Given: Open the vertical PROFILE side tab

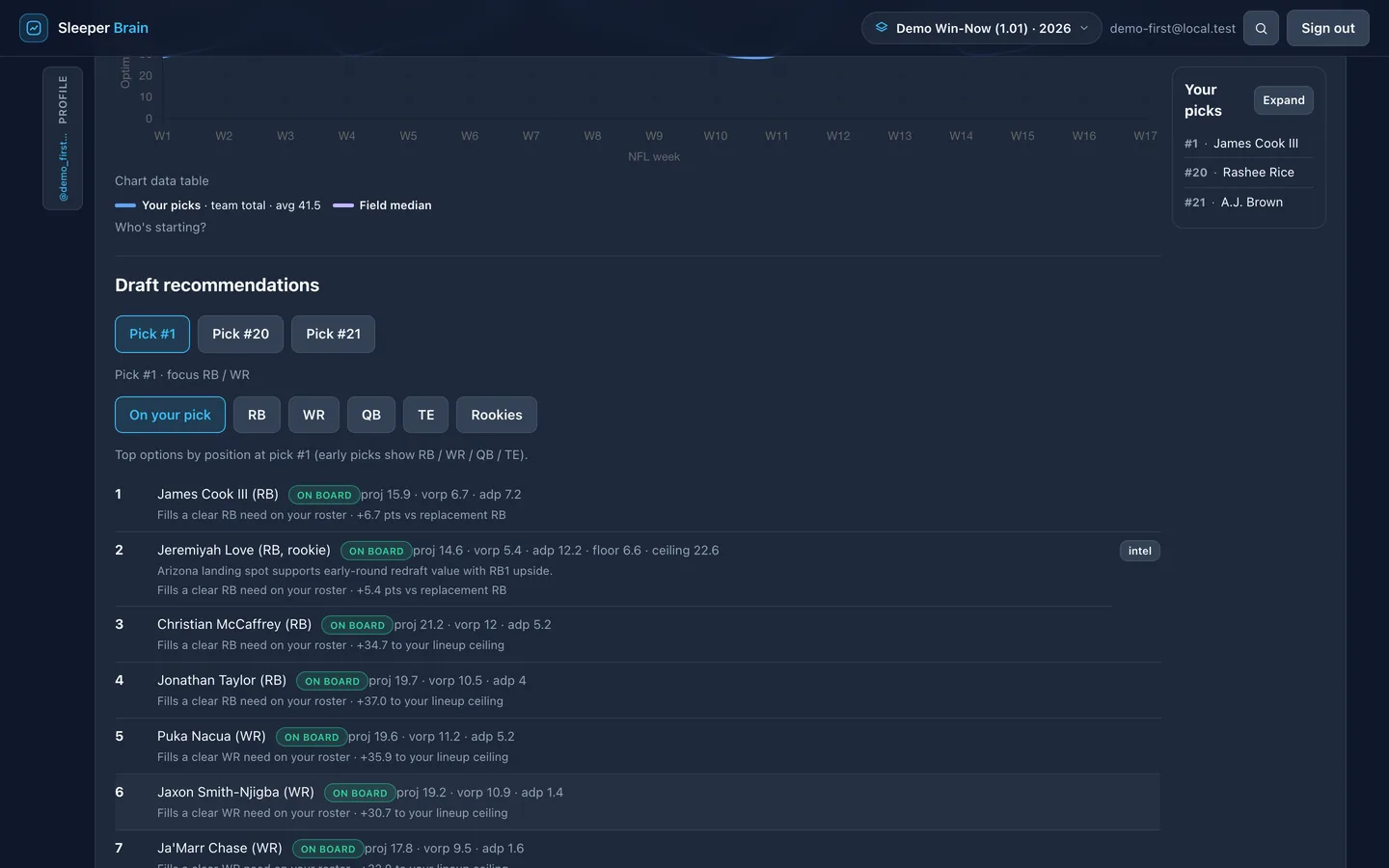Looking at the screenshot, I should (63, 138).
